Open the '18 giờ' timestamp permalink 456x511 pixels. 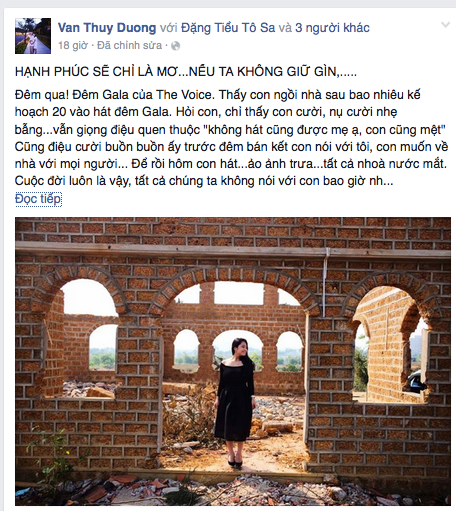(73, 45)
